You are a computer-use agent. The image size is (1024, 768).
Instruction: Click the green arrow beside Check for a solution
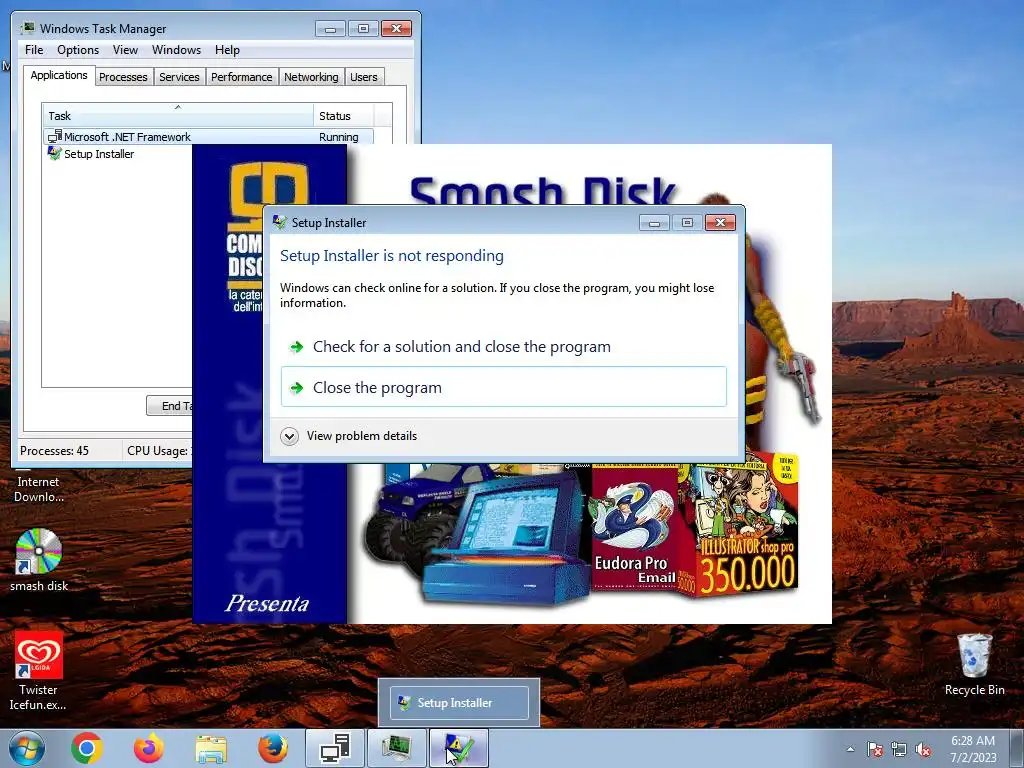(296, 347)
